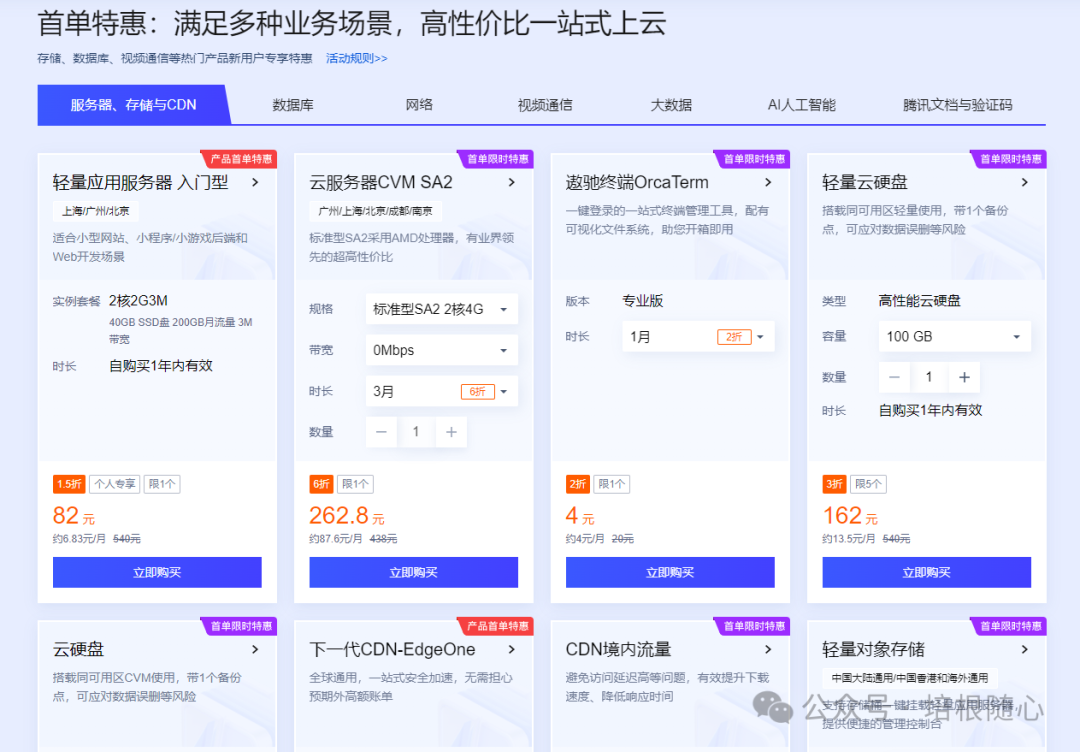The image size is (1080, 752).
Task: Open the 遨驰终端OrcaTerm title
Action: click(x=637, y=182)
